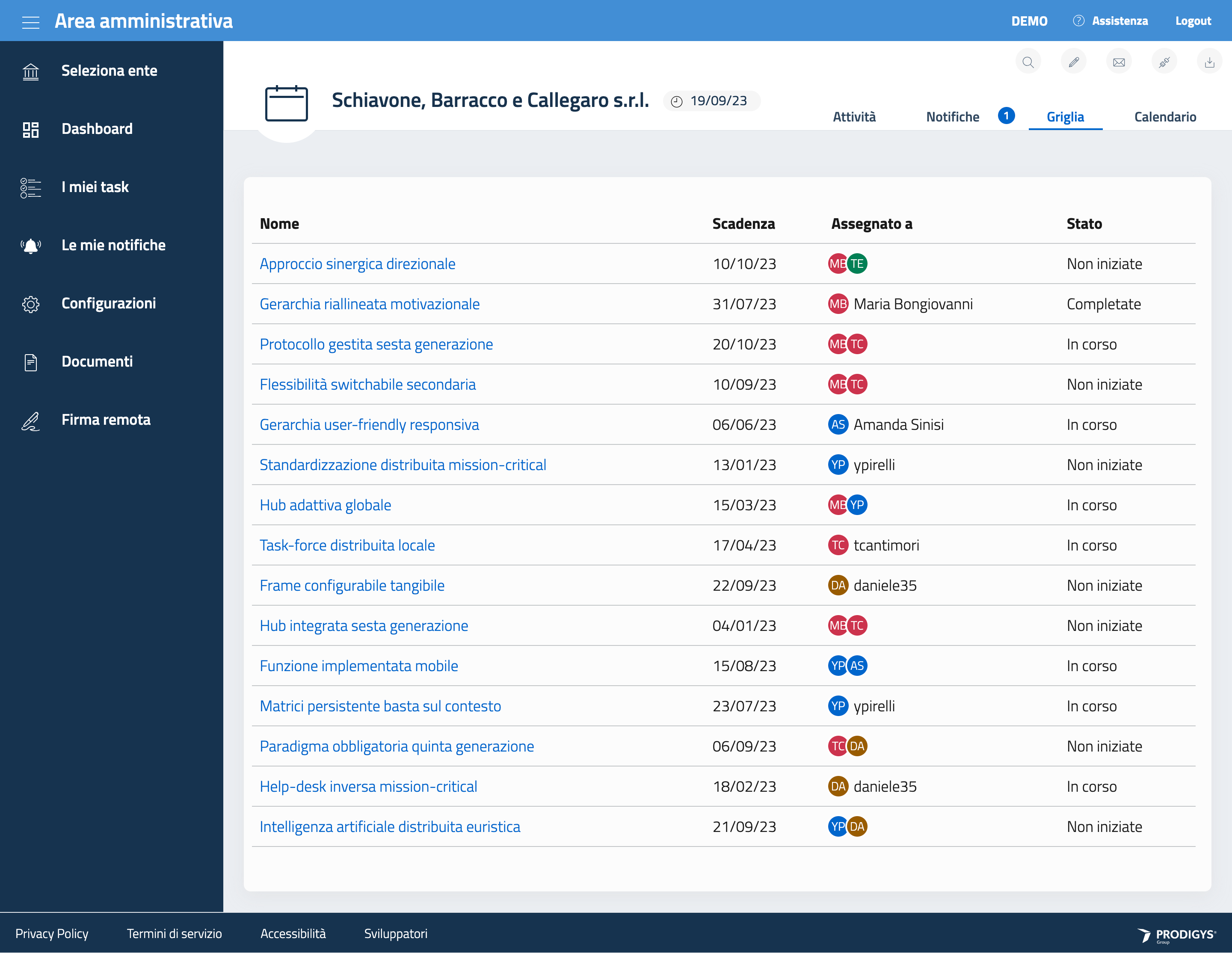Open Le mie notifiche bell item

(113, 245)
